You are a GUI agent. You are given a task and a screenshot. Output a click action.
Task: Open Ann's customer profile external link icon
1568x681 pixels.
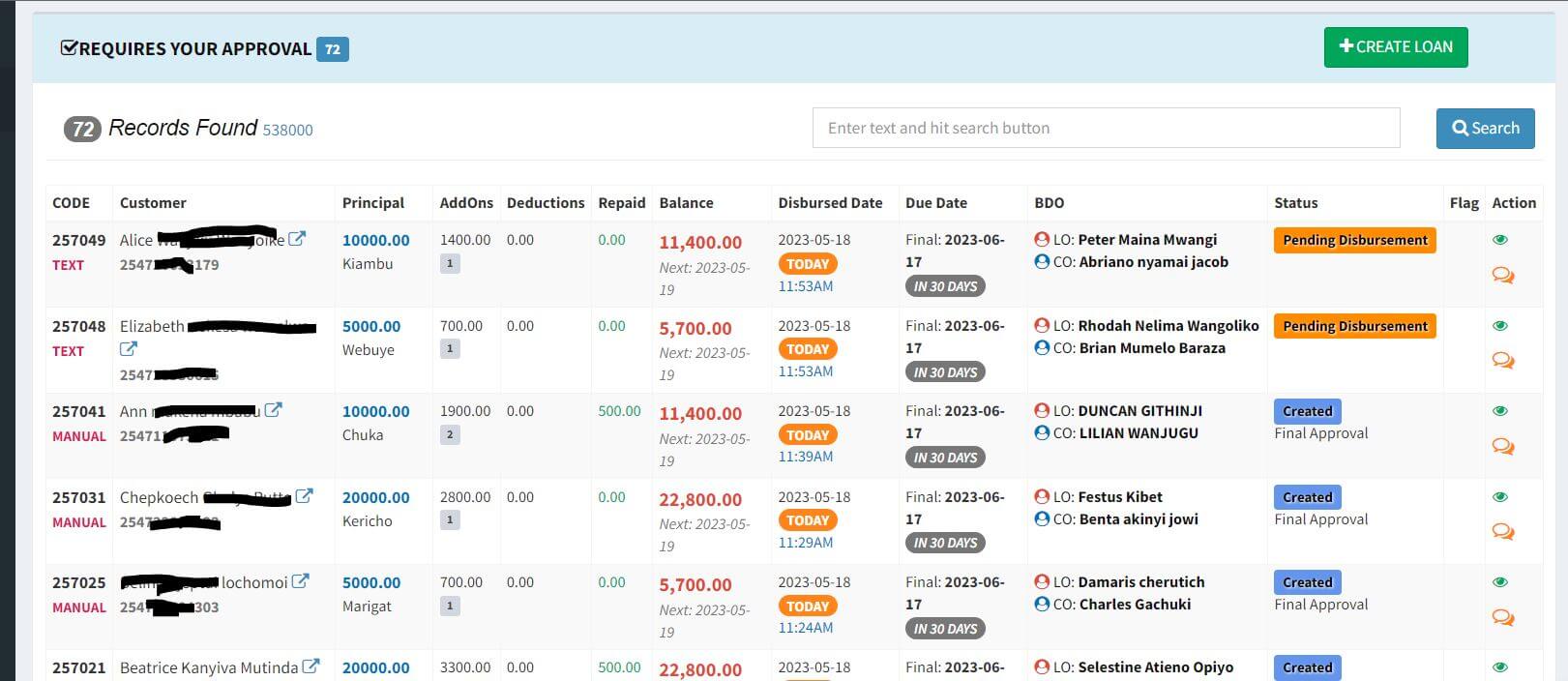coord(274,410)
